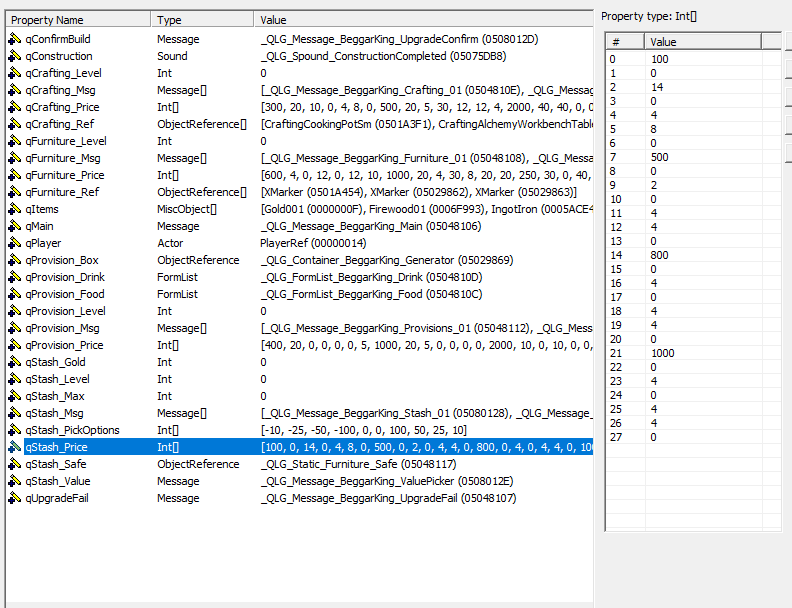Select the qStash_Value property name
This screenshot has height=608, width=792.
point(58,481)
